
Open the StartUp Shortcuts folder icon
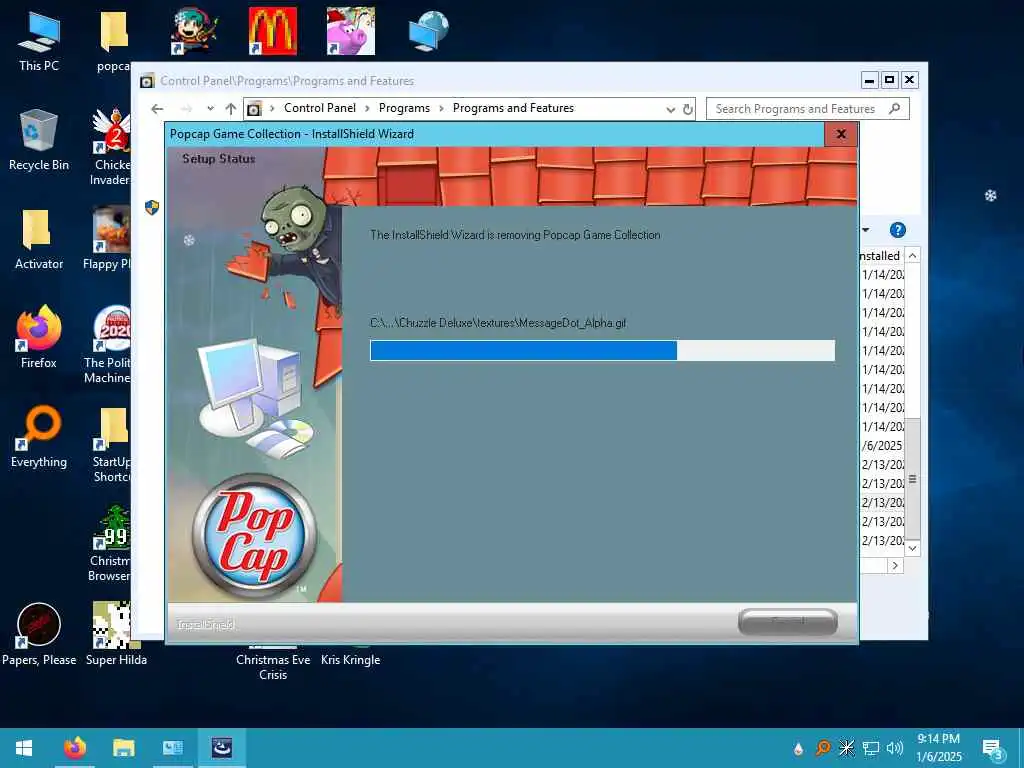coord(111,444)
